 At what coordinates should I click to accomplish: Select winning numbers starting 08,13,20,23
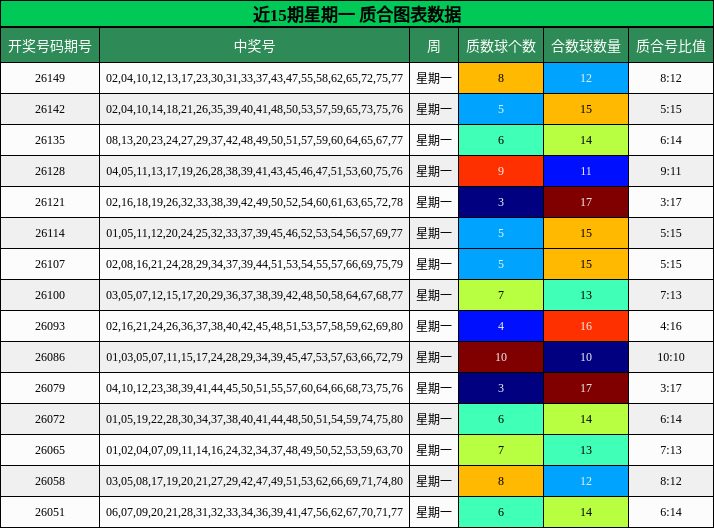click(255, 140)
